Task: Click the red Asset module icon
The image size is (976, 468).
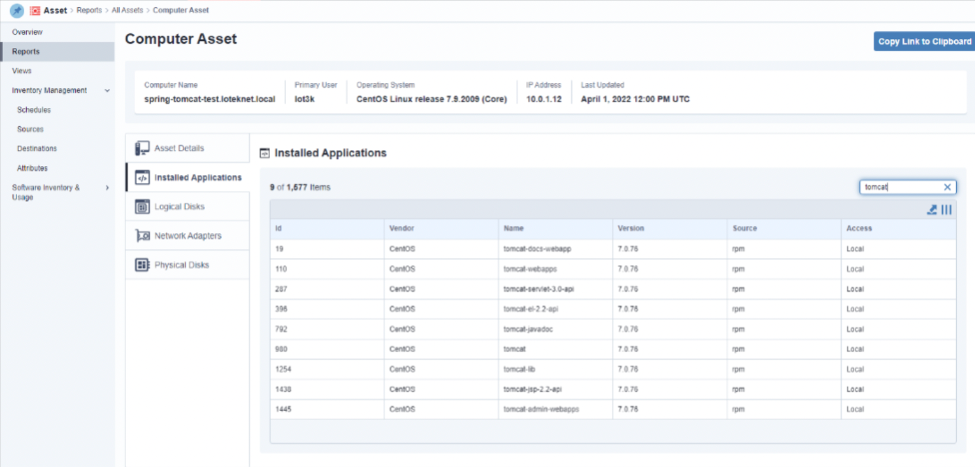Action: (35, 11)
